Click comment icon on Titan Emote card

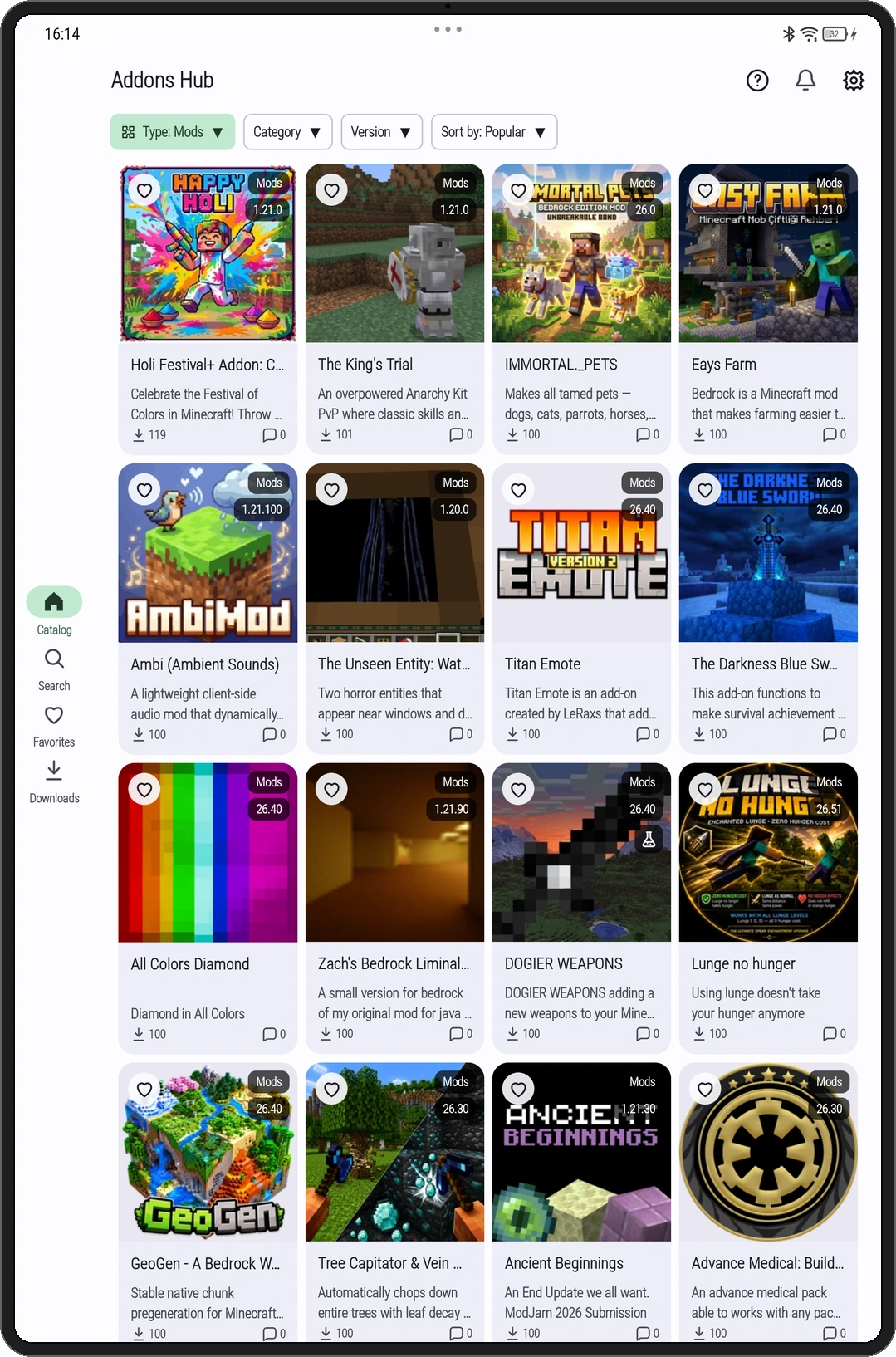(x=643, y=734)
